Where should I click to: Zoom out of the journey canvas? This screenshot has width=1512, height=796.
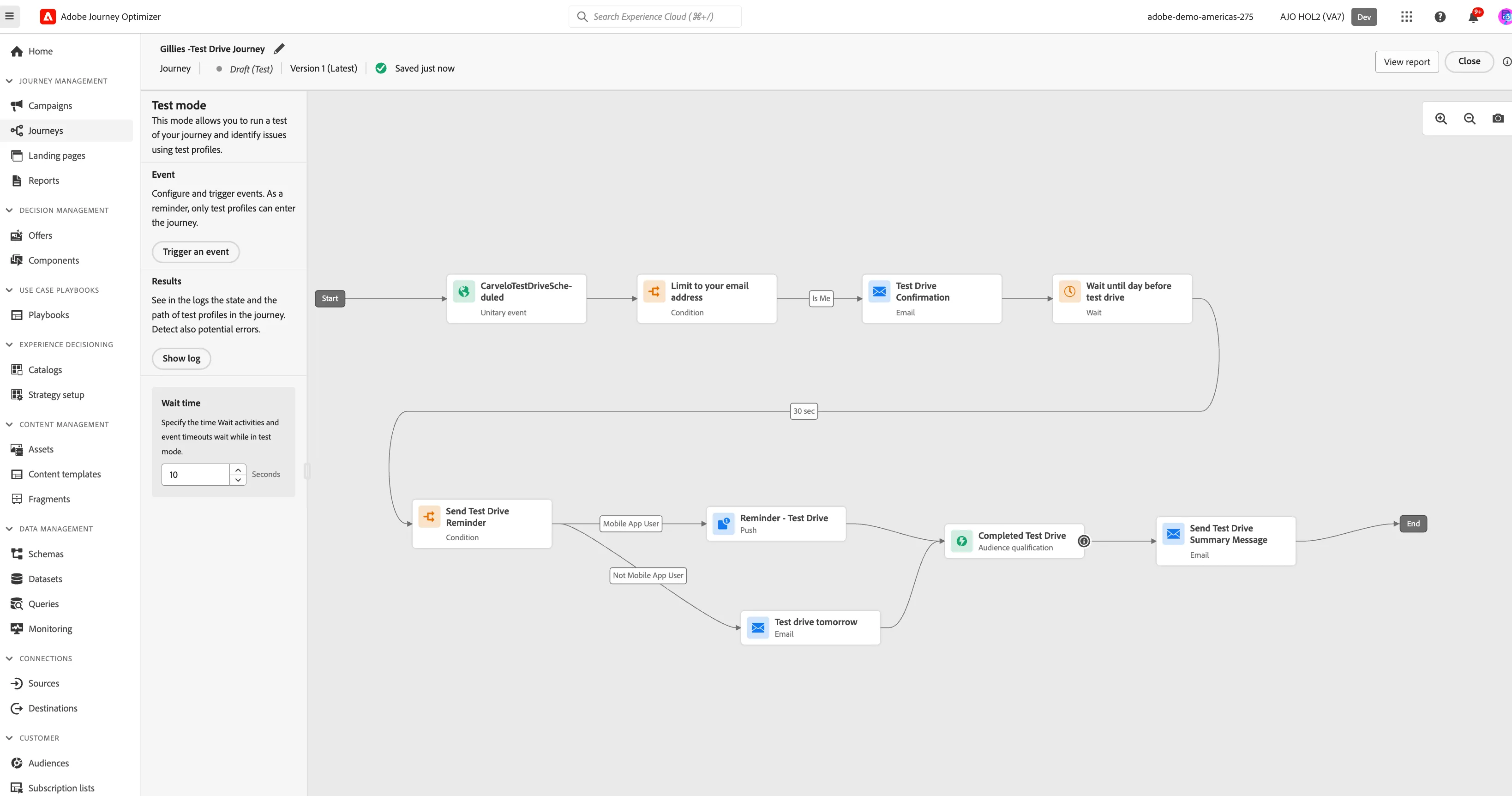[x=1470, y=119]
